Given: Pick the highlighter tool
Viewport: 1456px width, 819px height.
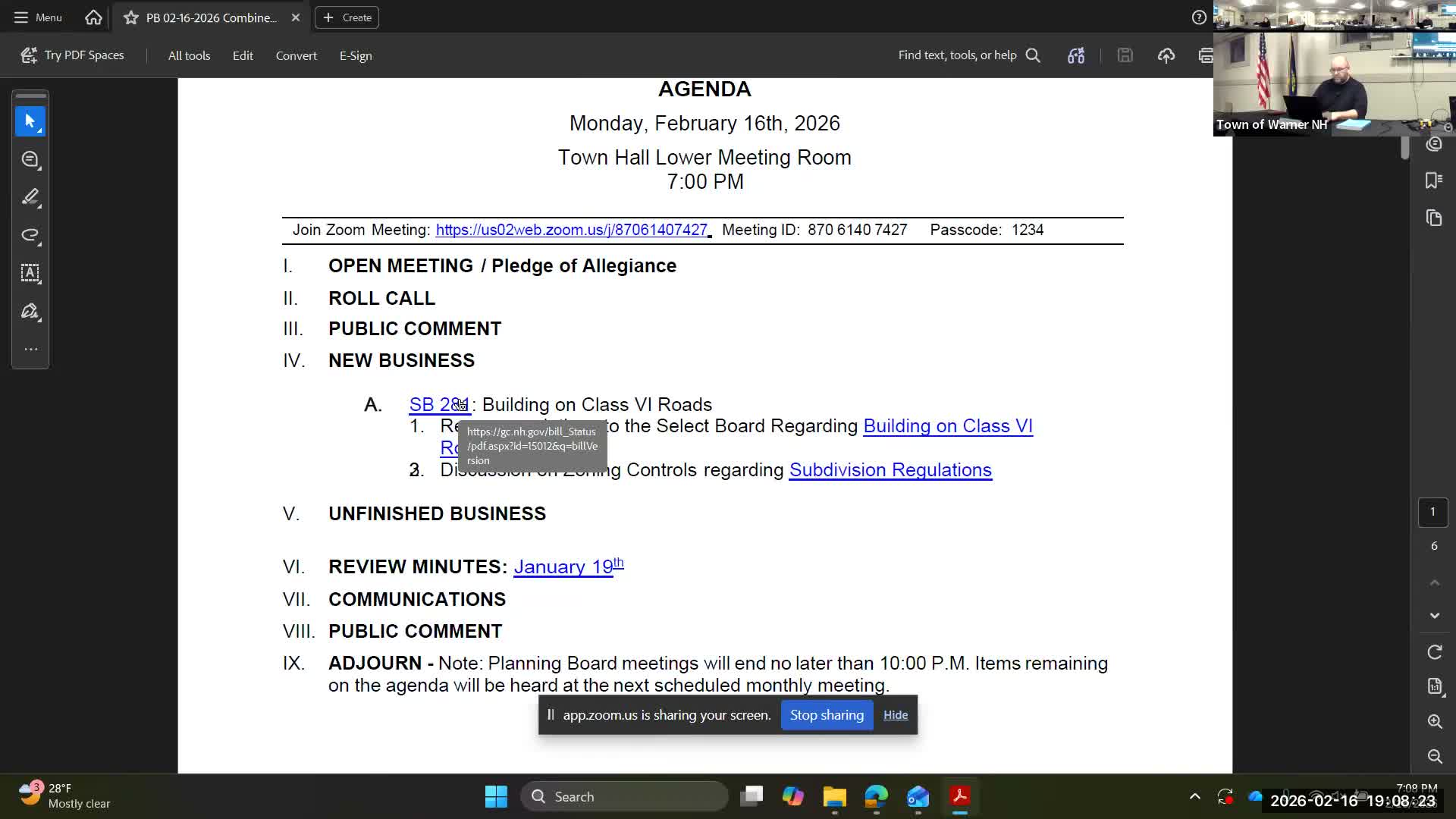Looking at the screenshot, I should [x=30, y=197].
